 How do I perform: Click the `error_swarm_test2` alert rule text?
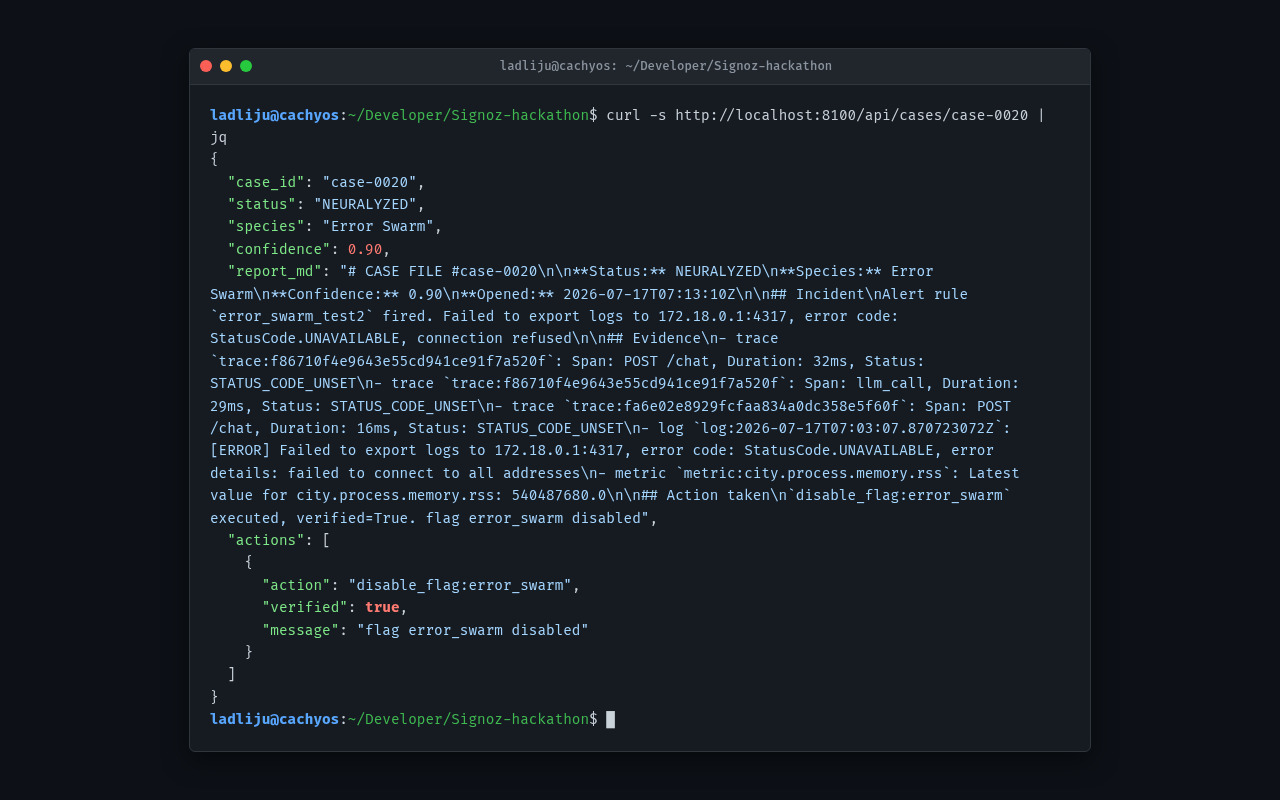[x=292, y=316]
